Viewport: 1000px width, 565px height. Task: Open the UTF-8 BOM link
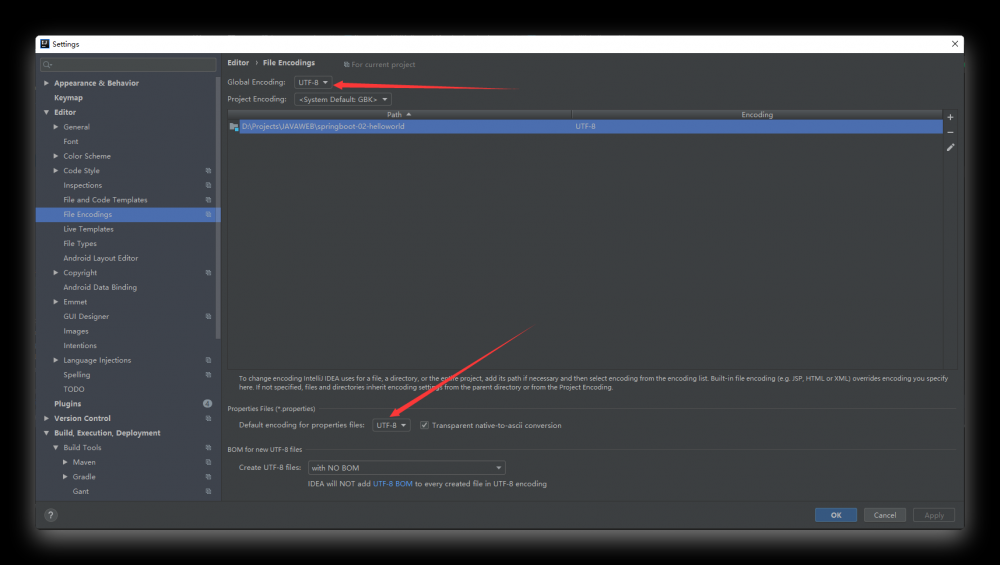pyautogui.click(x=392, y=484)
